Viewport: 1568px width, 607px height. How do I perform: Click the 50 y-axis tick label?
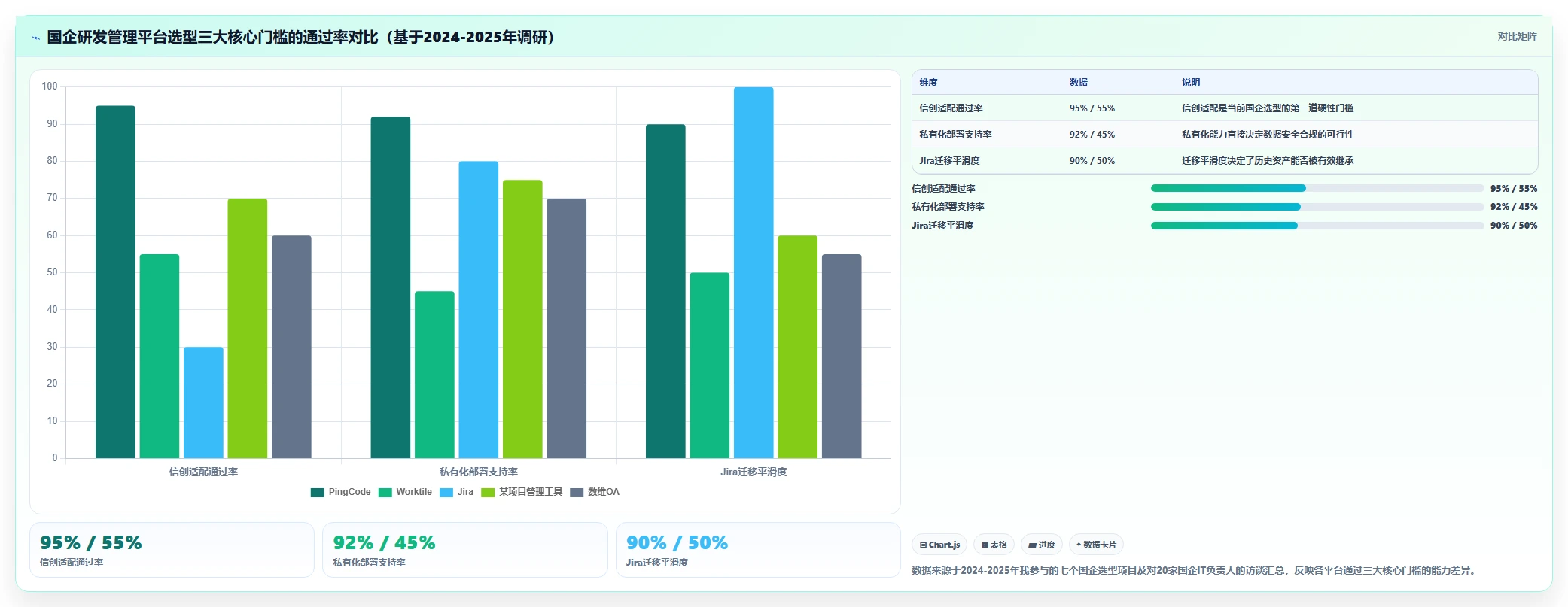pyautogui.click(x=52, y=272)
